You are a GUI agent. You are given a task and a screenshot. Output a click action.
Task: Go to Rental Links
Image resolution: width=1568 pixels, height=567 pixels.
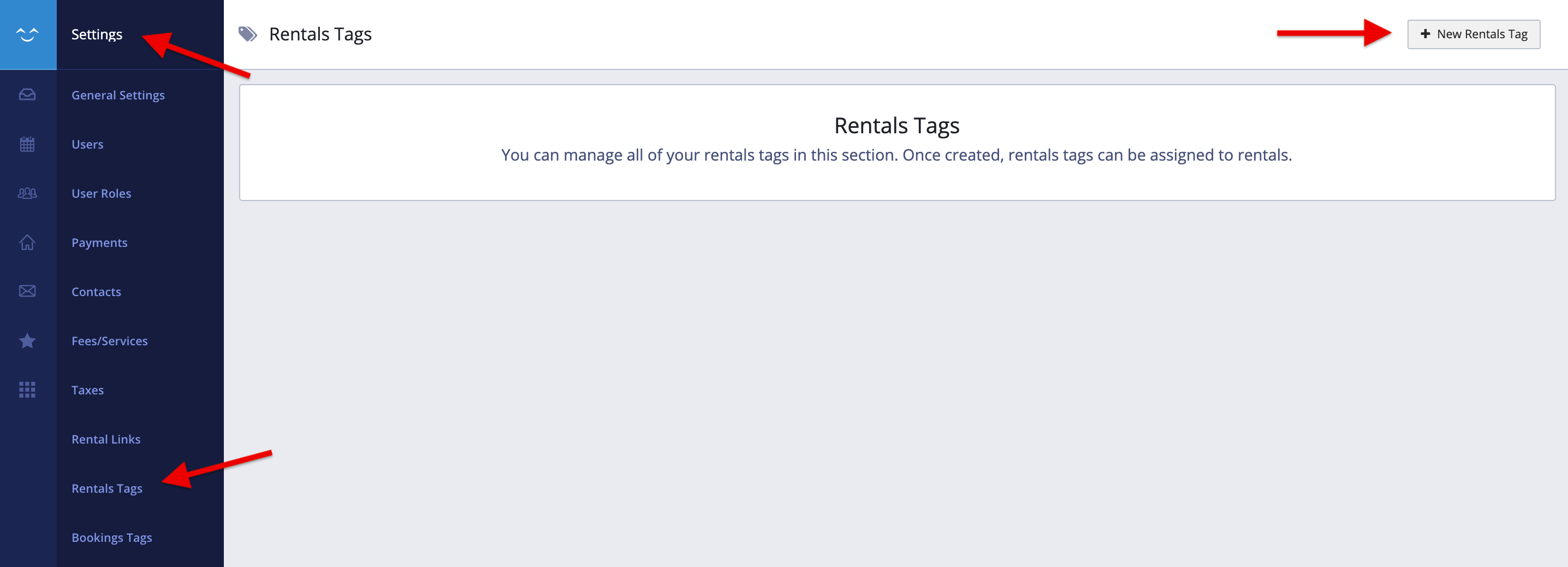(x=106, y=439)
